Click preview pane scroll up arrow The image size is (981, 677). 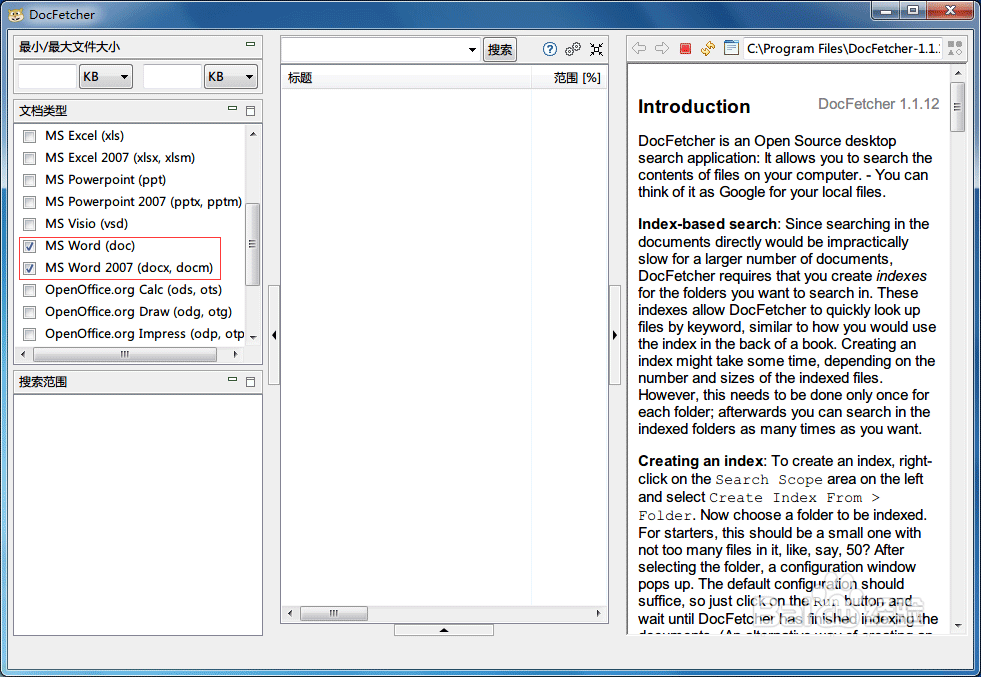958,73
